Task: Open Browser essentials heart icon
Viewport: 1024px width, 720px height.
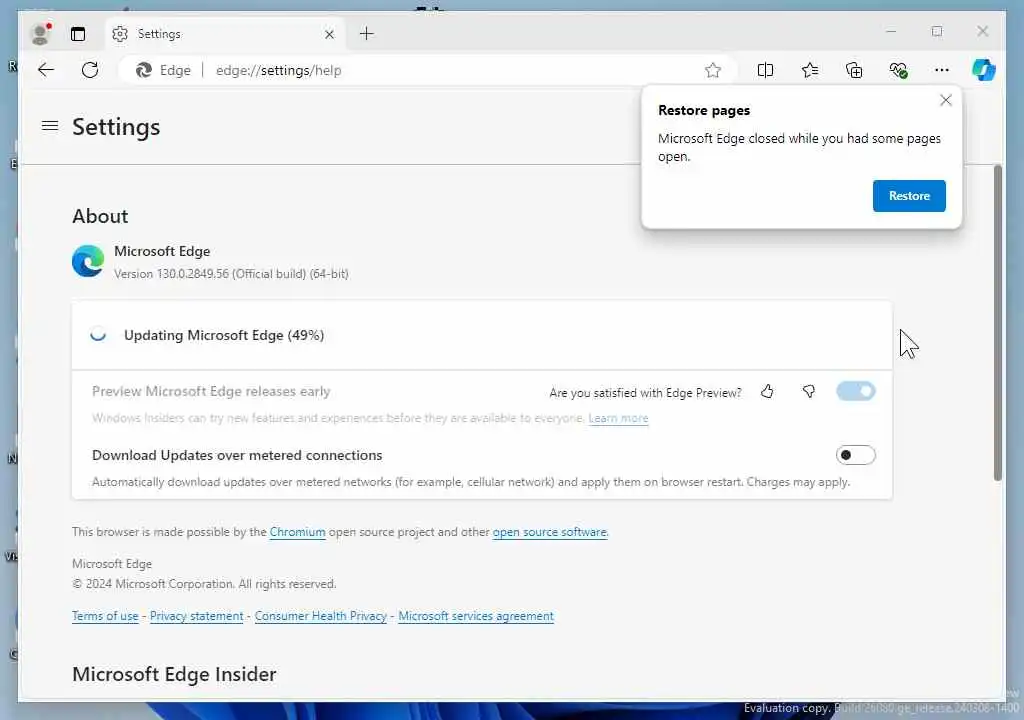Action: [899, 70]
